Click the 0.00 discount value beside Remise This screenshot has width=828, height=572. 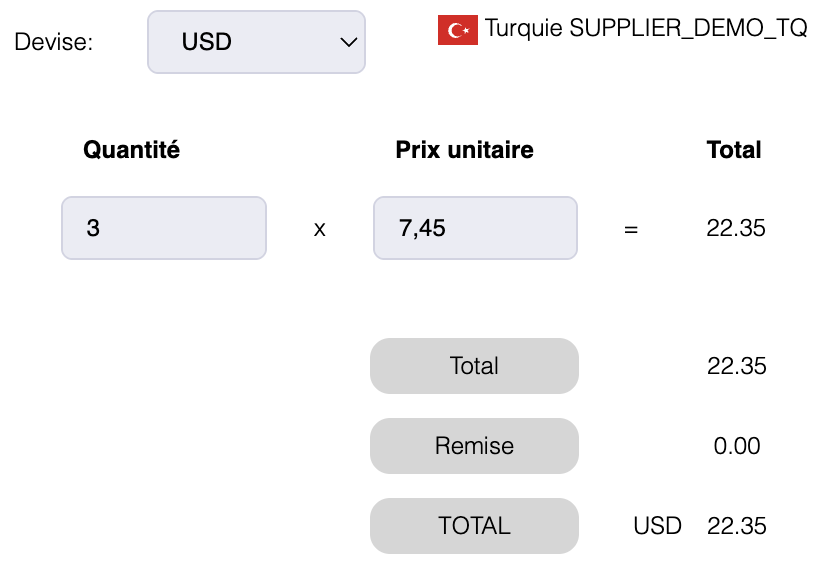pos(737,446)
